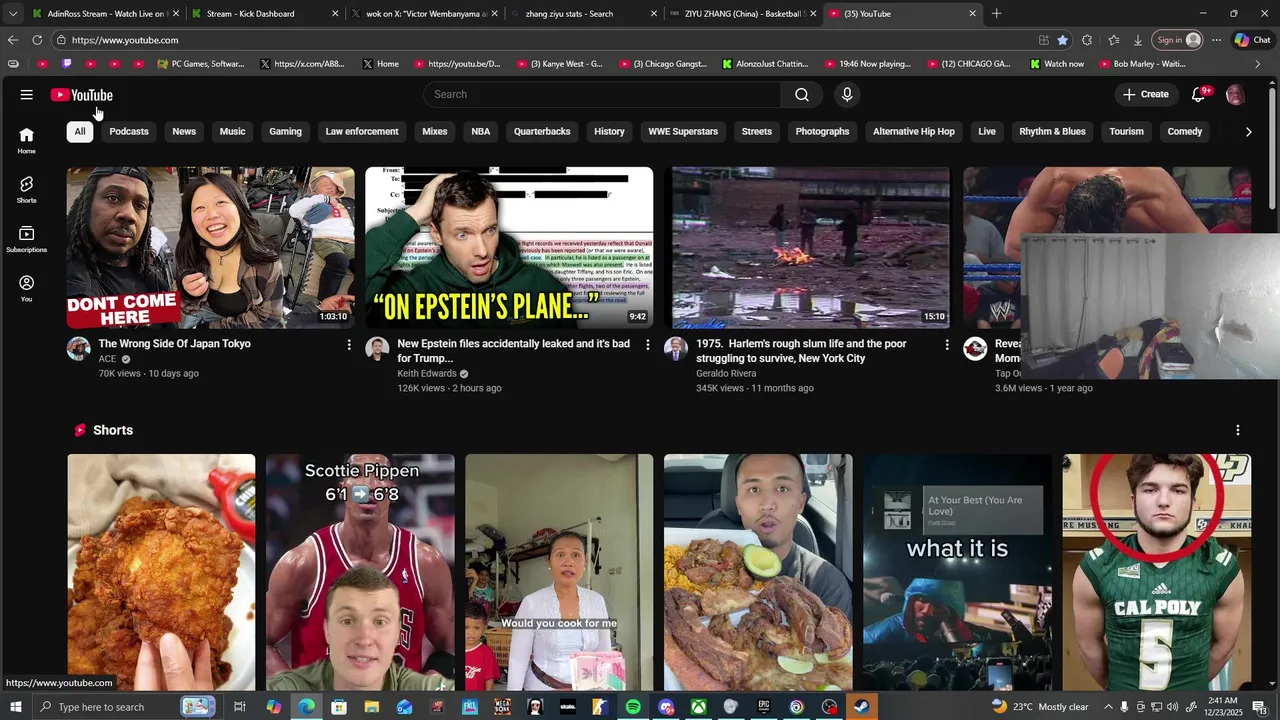Open Copilot Chat in the browser
This screenshot has height=720, width=1280.
pos(1252,40)
